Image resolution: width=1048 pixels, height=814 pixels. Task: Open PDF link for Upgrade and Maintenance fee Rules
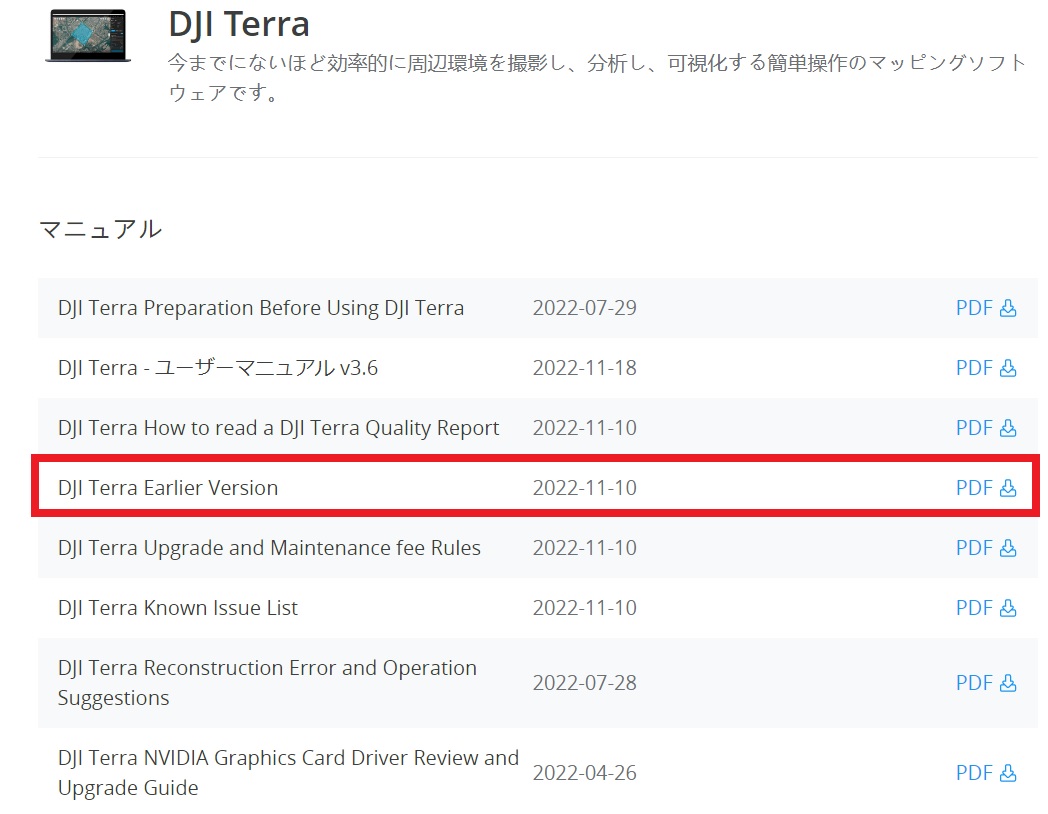[974, 548]
